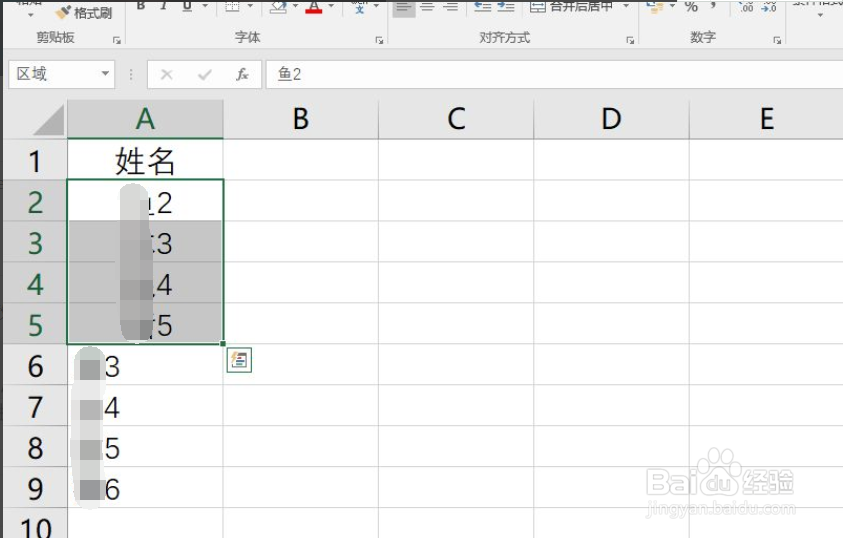Select the column B header

(x=301, y=119)
